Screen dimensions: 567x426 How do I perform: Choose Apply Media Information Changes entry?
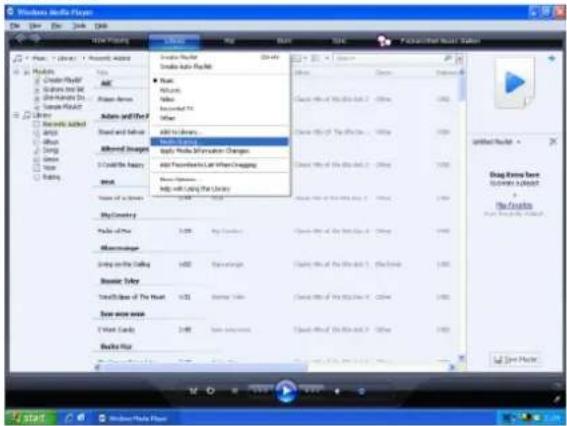point(220,151)
